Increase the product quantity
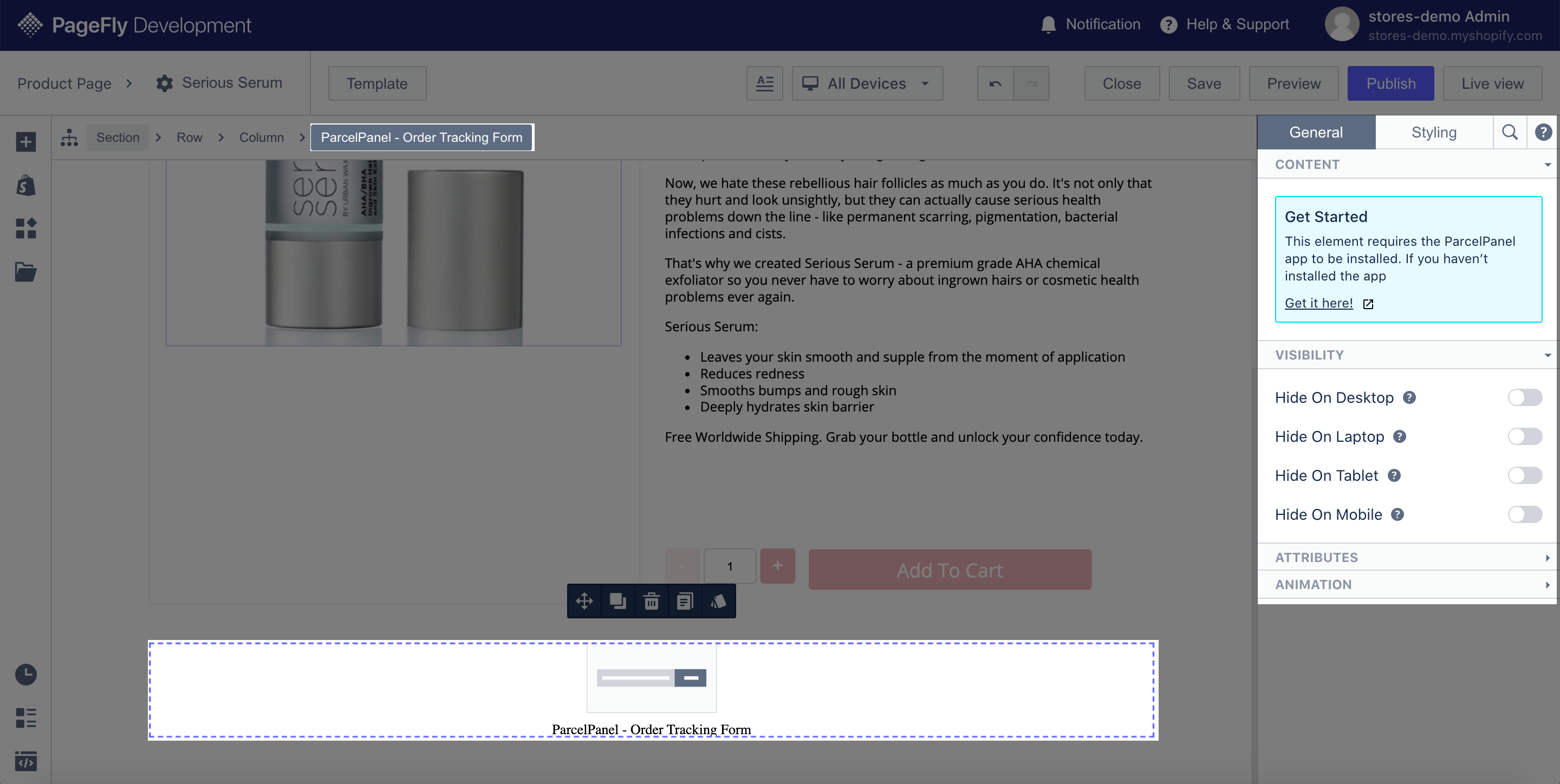This screenshot has height=784, width=1560. click(x=778, y=566)
